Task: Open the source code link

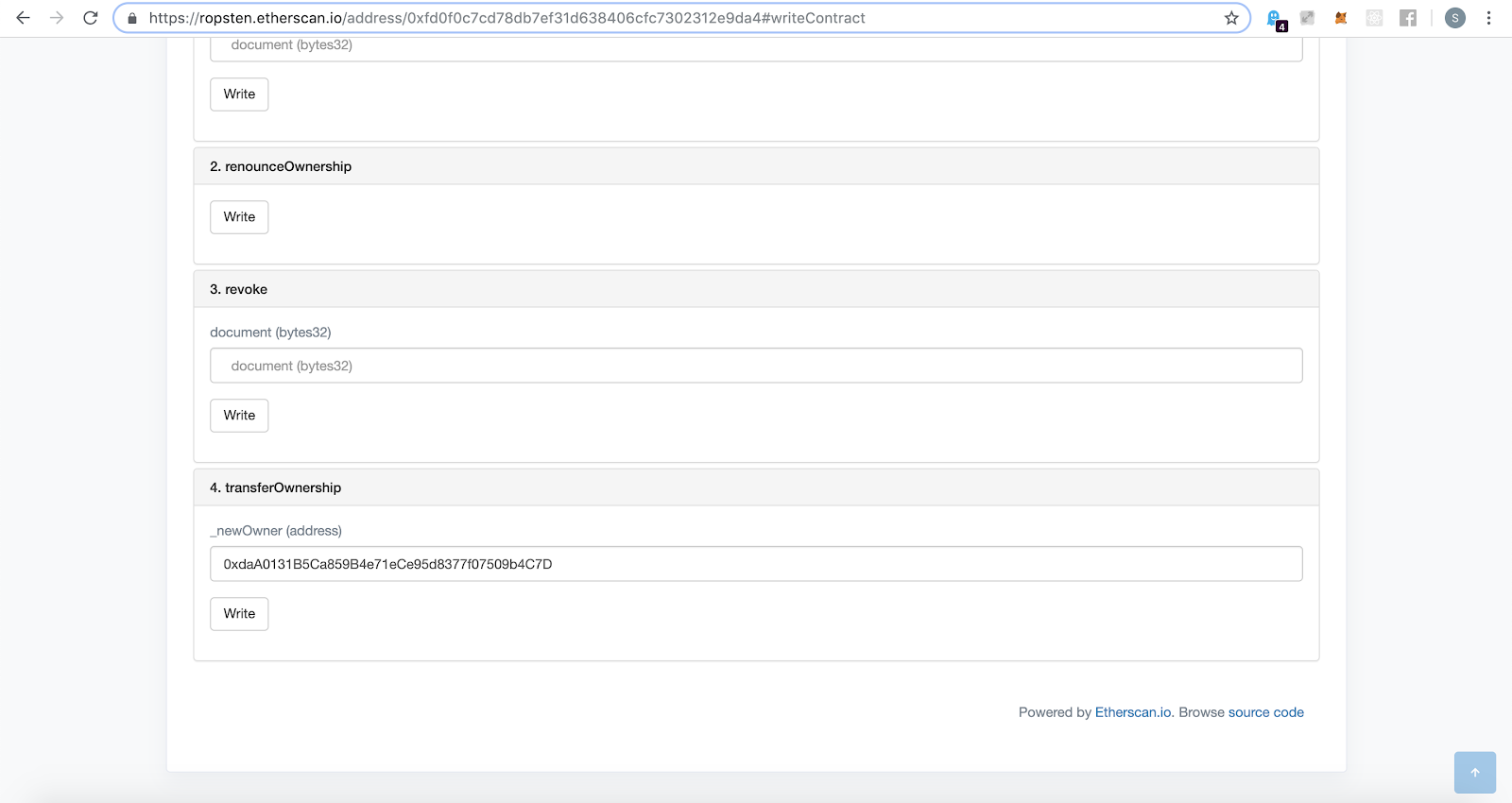Action: 1265,712
